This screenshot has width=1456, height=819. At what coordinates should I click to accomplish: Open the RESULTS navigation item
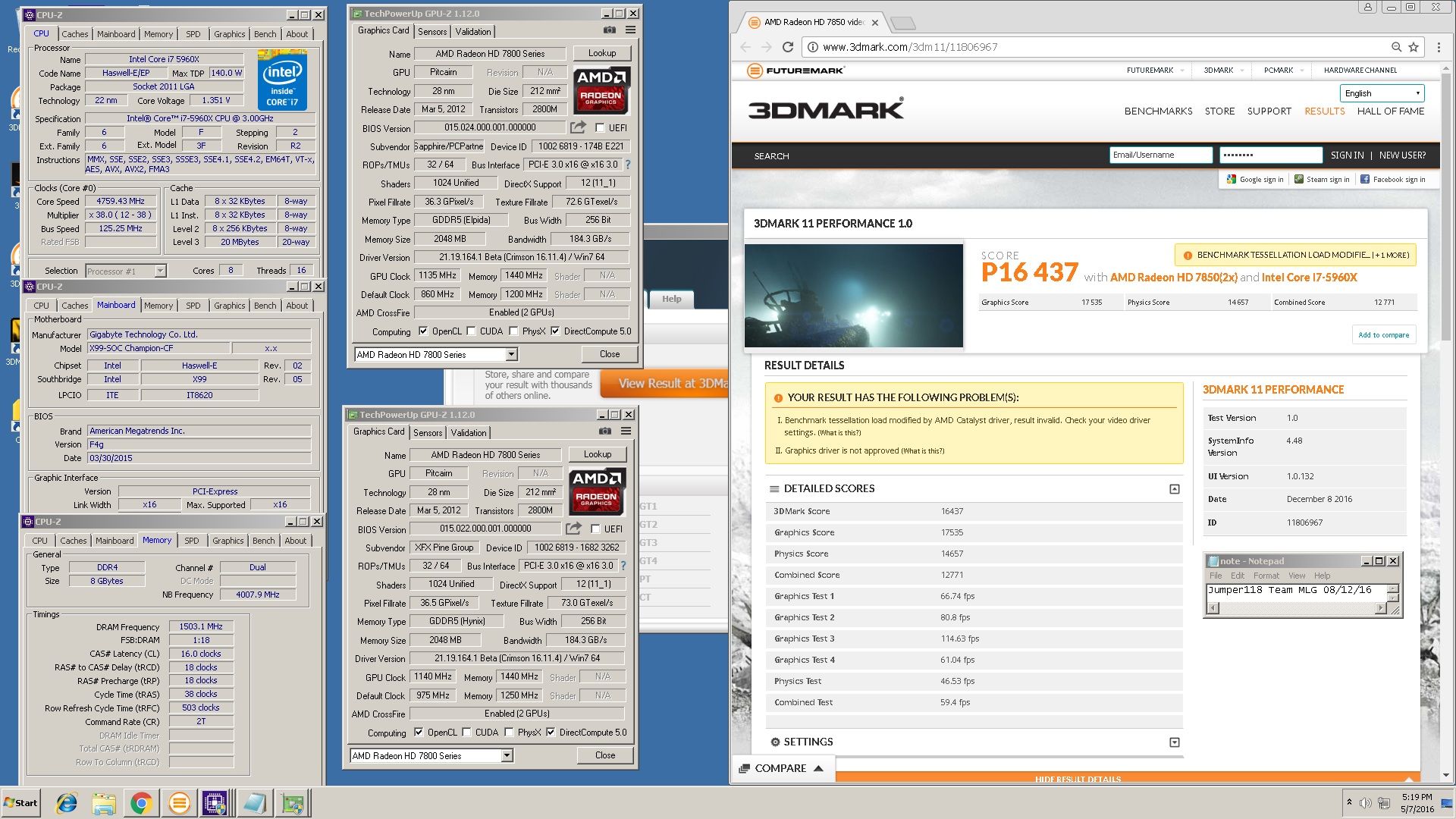1324,111
